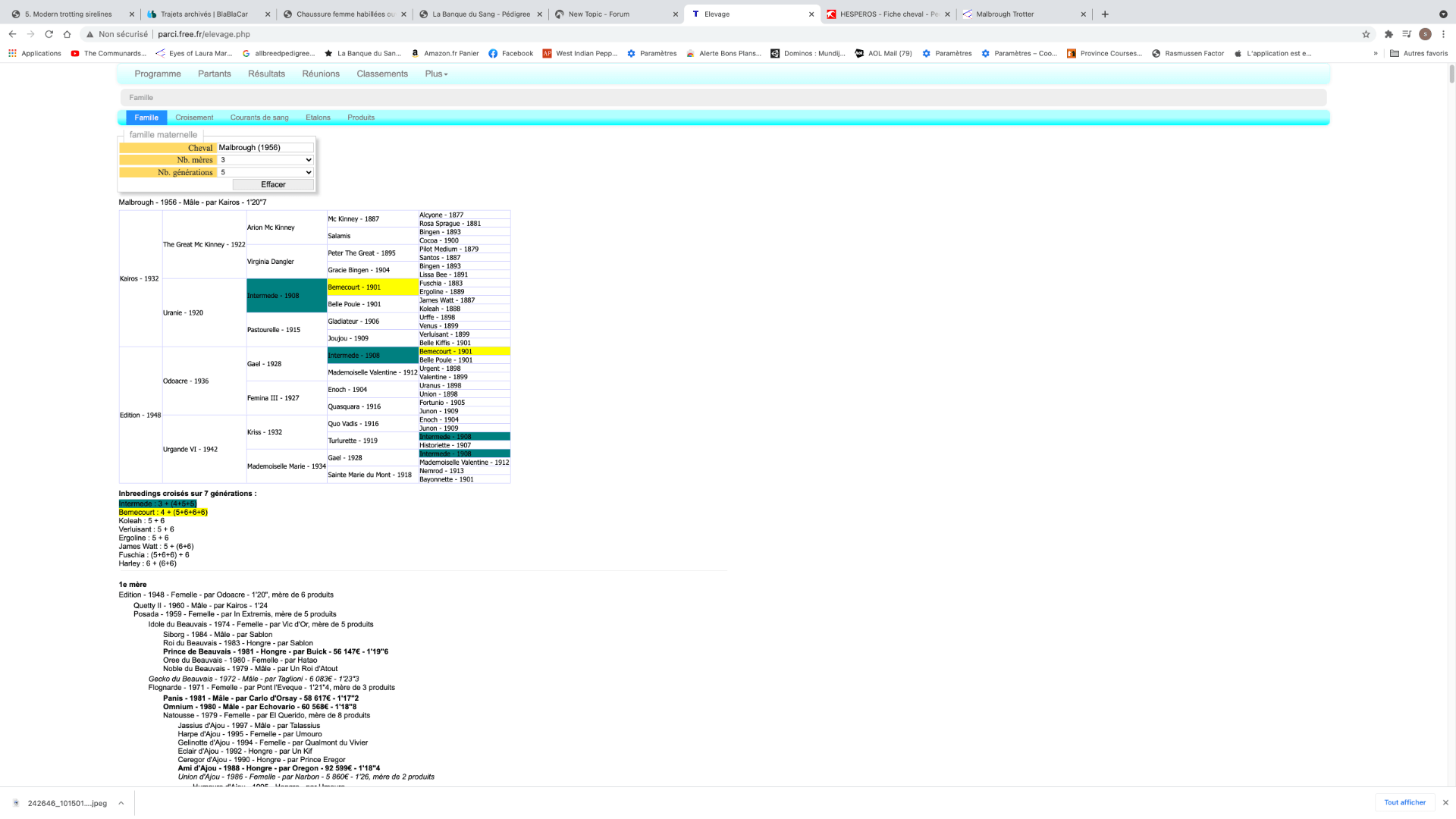Open The Communards YouTube bookmark
The image size is (1456, 819).
(x=108, y=53)
